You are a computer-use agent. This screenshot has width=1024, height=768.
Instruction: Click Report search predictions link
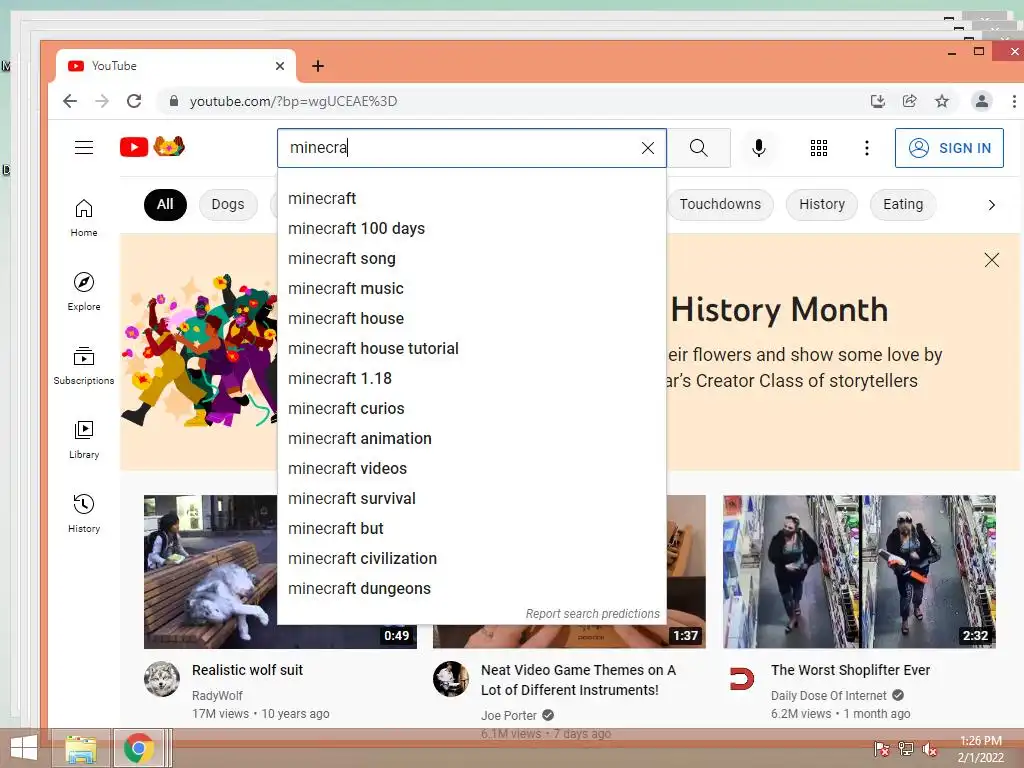point(592,614)
